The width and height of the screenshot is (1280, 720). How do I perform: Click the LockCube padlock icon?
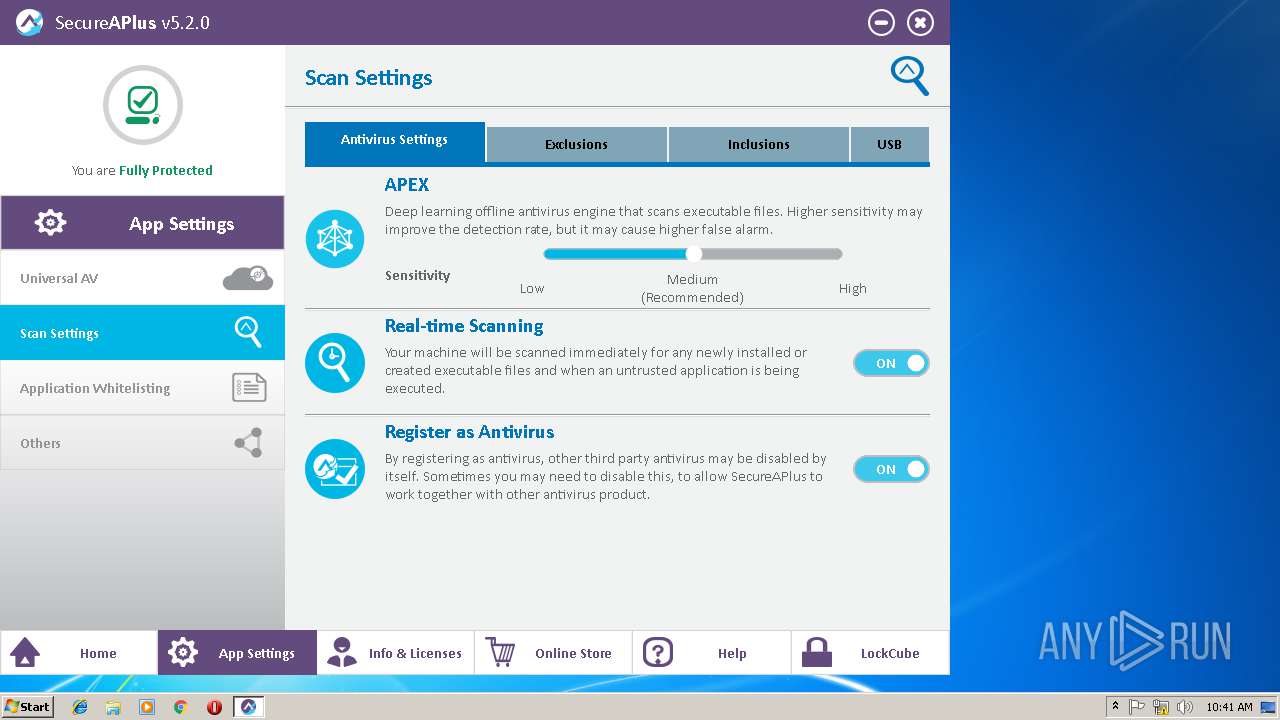817,653
